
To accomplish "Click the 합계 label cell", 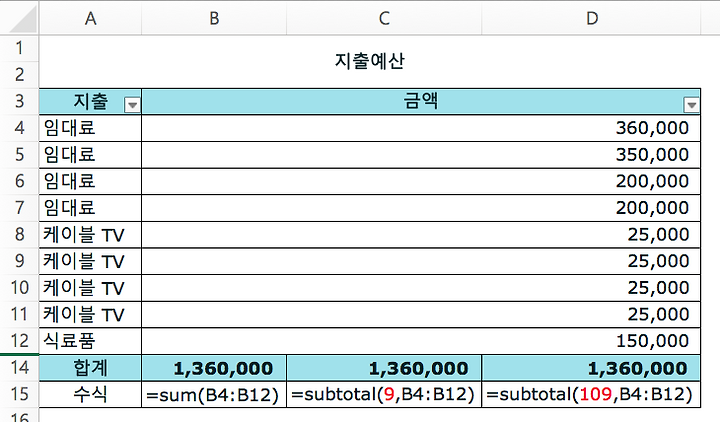I will [x=90, y=368].
